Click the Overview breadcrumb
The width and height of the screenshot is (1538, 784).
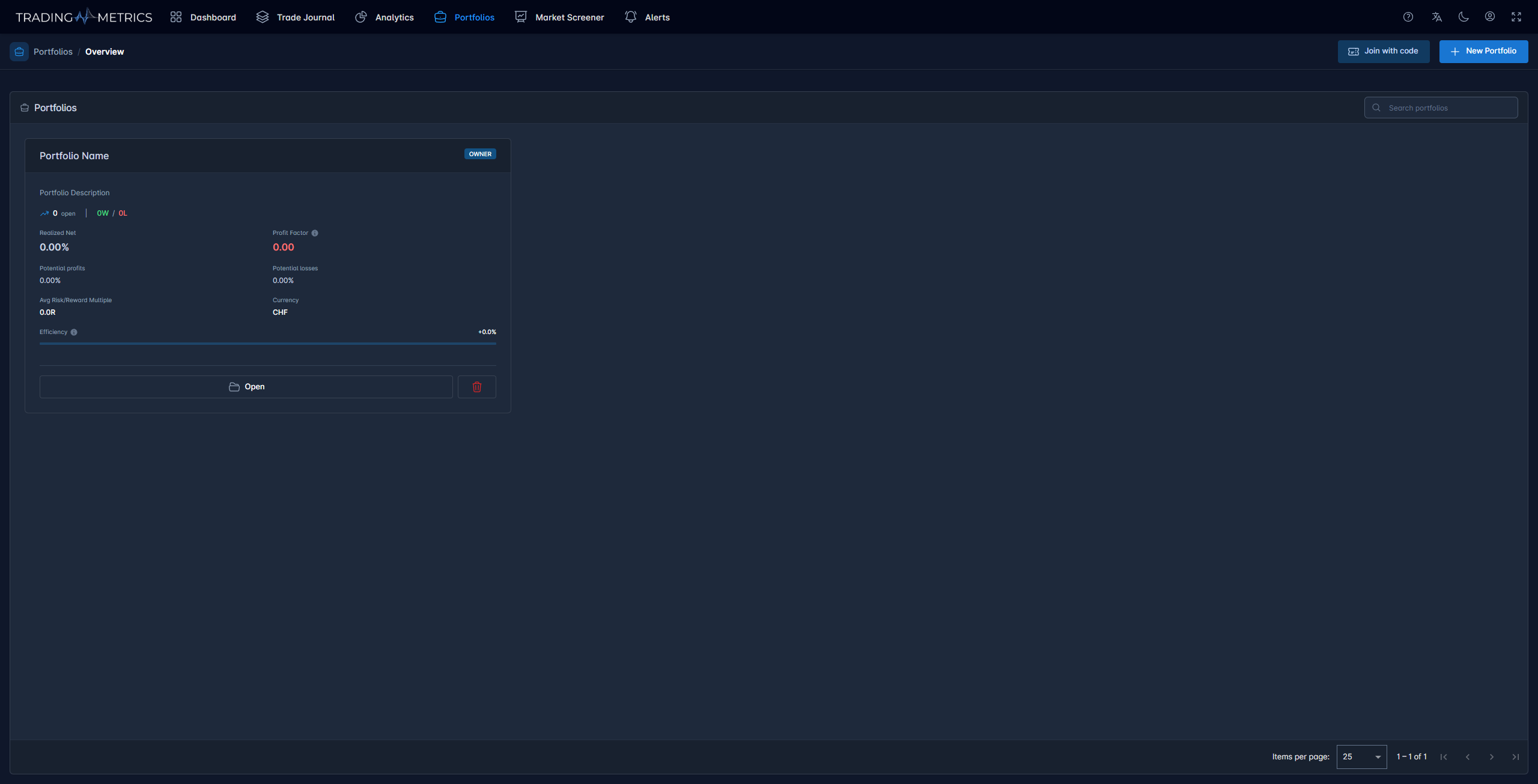click(x=105, y=52)
